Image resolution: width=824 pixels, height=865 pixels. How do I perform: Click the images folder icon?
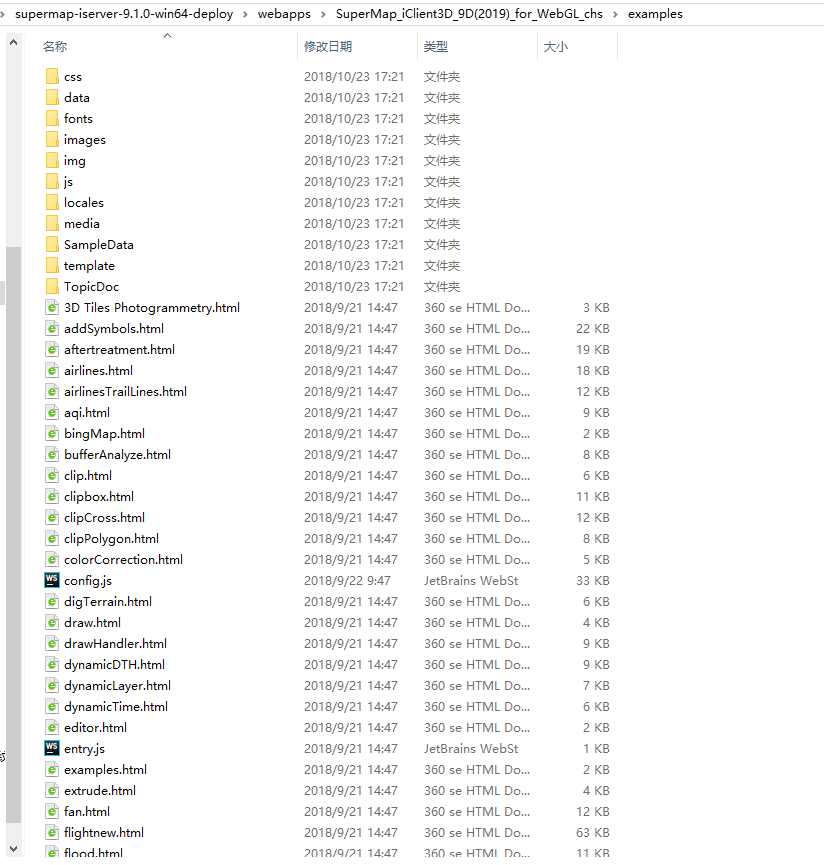pyautogui.click(x=52, y=139)
